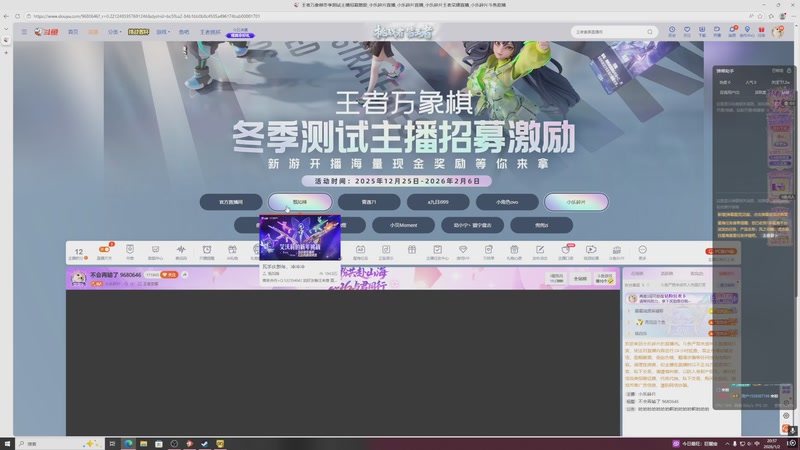The width and height of the screenshot is (800, 450).
Task: Click the location-pin creator center icon
Action: click(747, 31)
